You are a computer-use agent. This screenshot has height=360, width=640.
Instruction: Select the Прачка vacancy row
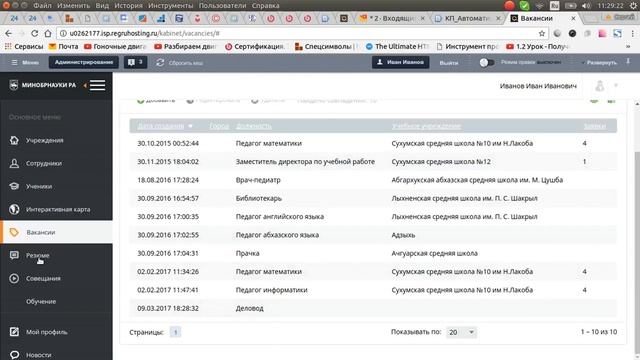click(373, 253)
